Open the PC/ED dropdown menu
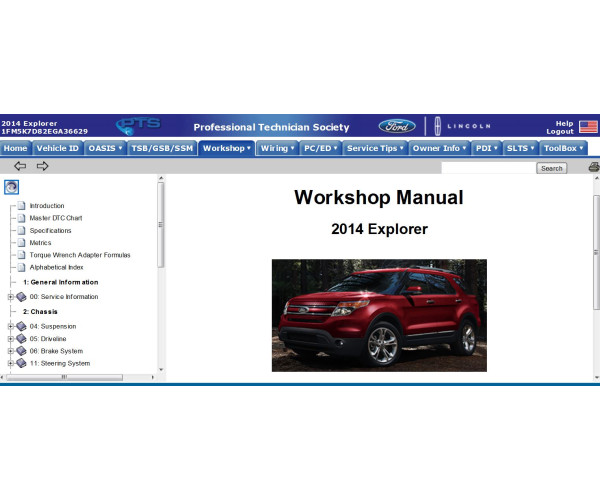Image resolution: width=600 pixels, height=500 pixels. click(x=321, y=148)
